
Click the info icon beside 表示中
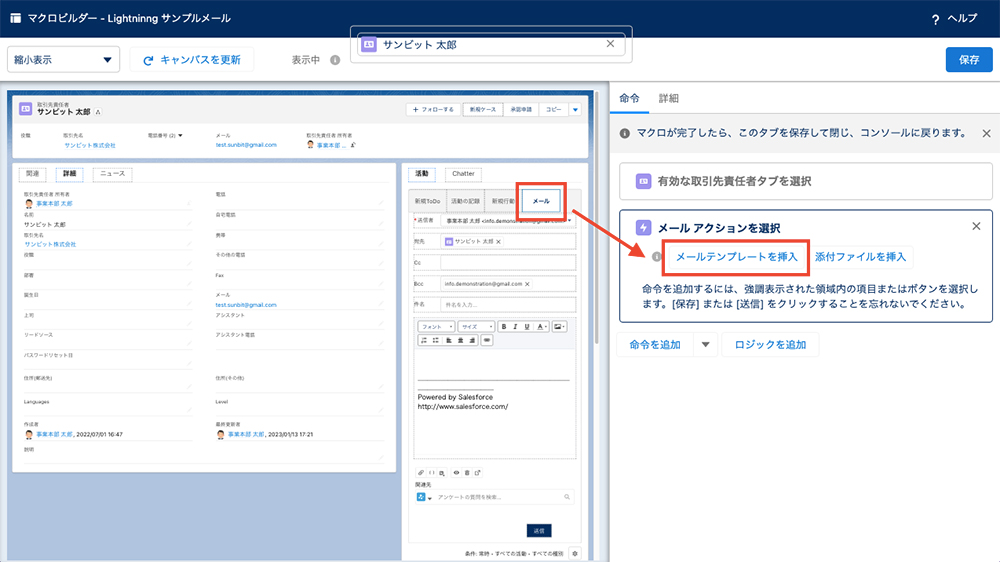pos(335,60)
